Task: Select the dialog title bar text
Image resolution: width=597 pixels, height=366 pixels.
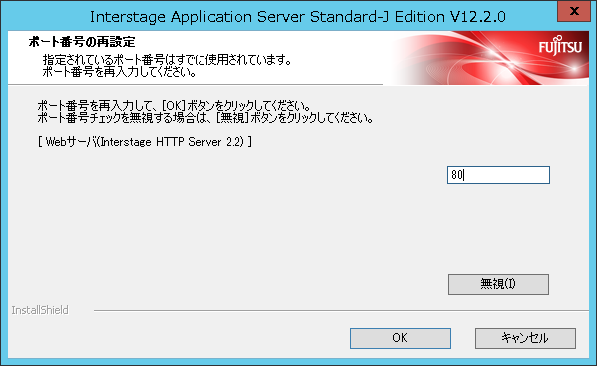Action: tap(298, 17)
